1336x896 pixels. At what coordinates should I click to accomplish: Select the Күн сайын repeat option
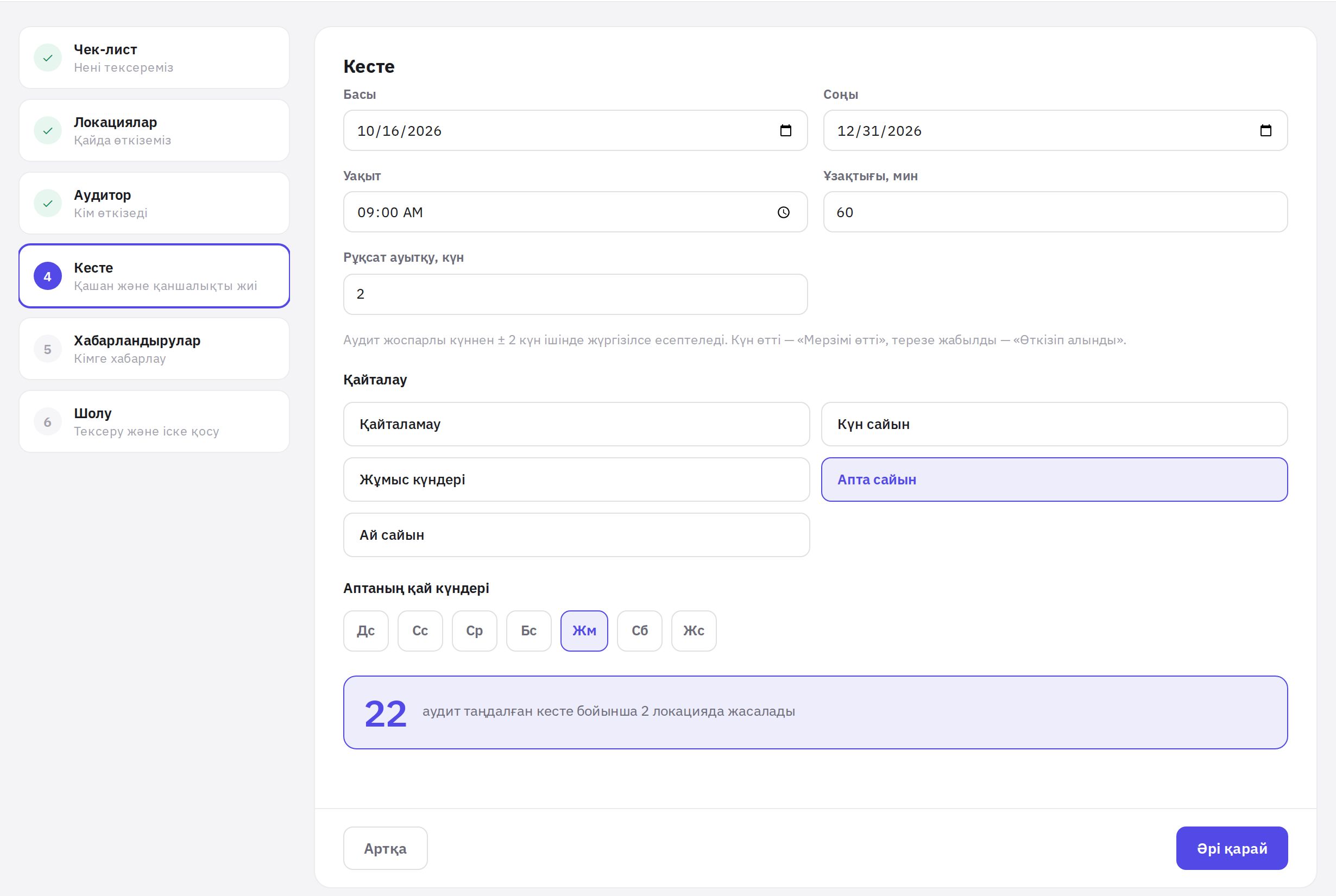[x=1054, y=424]
